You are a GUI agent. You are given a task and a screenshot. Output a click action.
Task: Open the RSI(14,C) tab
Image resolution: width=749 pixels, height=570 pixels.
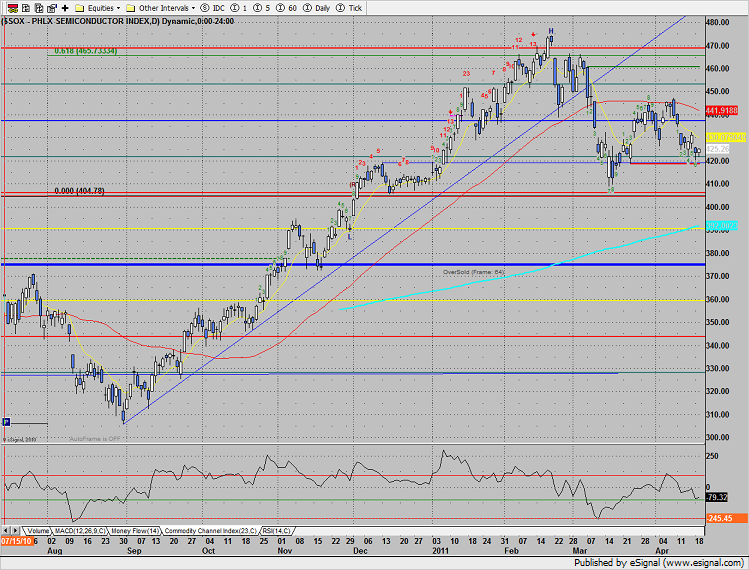(x=276, y=531)
